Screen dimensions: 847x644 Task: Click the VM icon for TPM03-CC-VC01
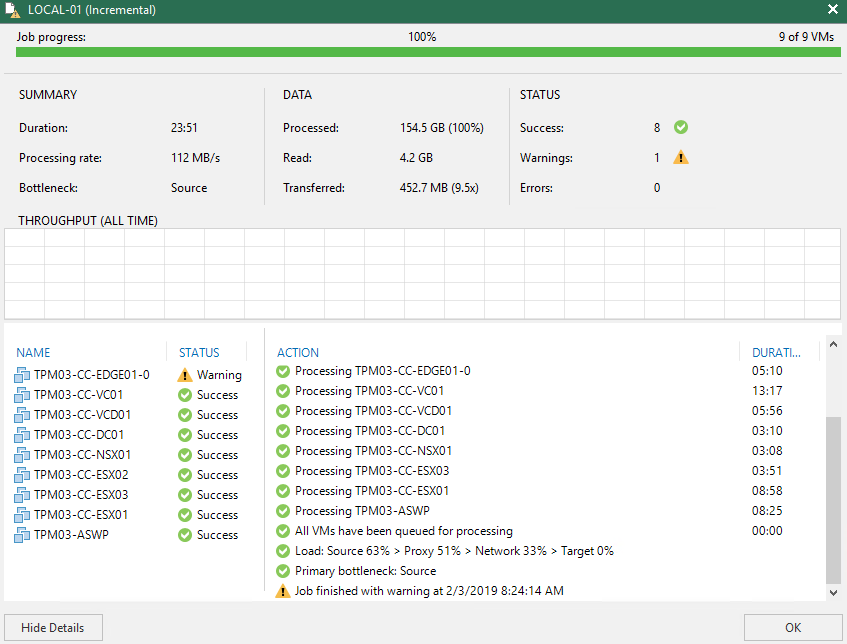(22, 395)
